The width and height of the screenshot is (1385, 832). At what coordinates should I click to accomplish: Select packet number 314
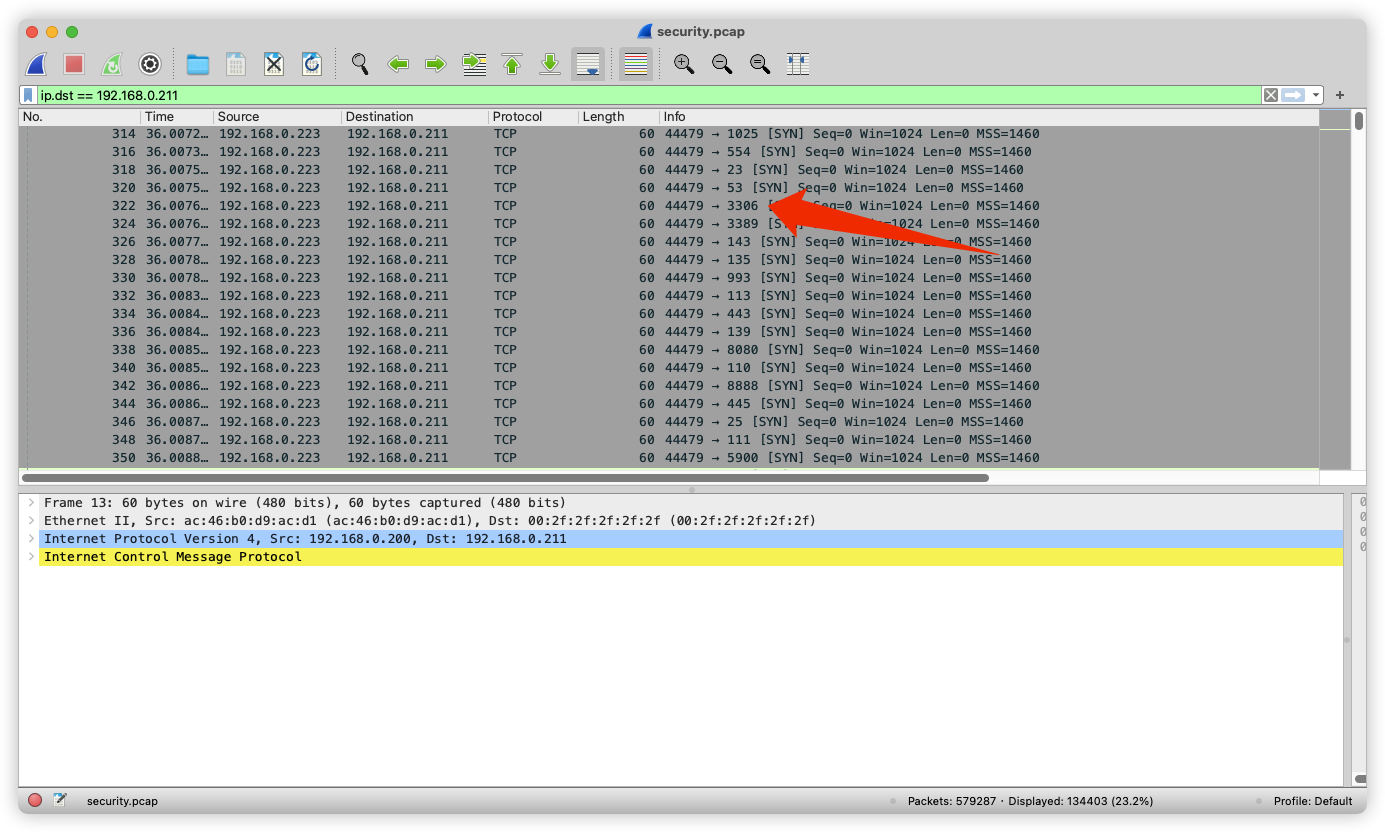pyautogui.click(x=669, y=134)
